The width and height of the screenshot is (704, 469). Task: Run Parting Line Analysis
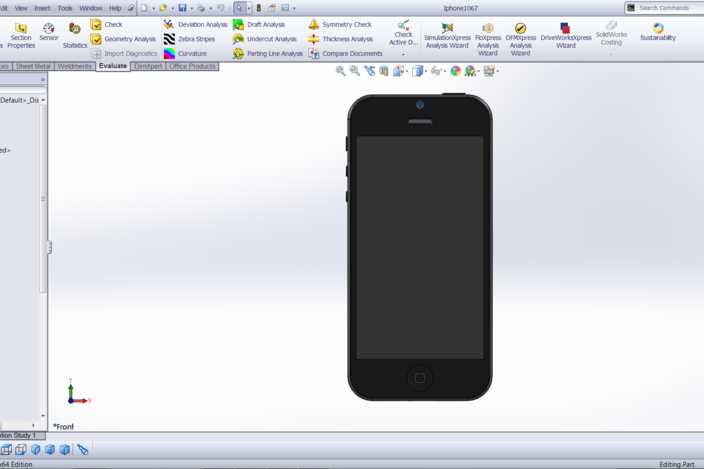pos(268,53)
